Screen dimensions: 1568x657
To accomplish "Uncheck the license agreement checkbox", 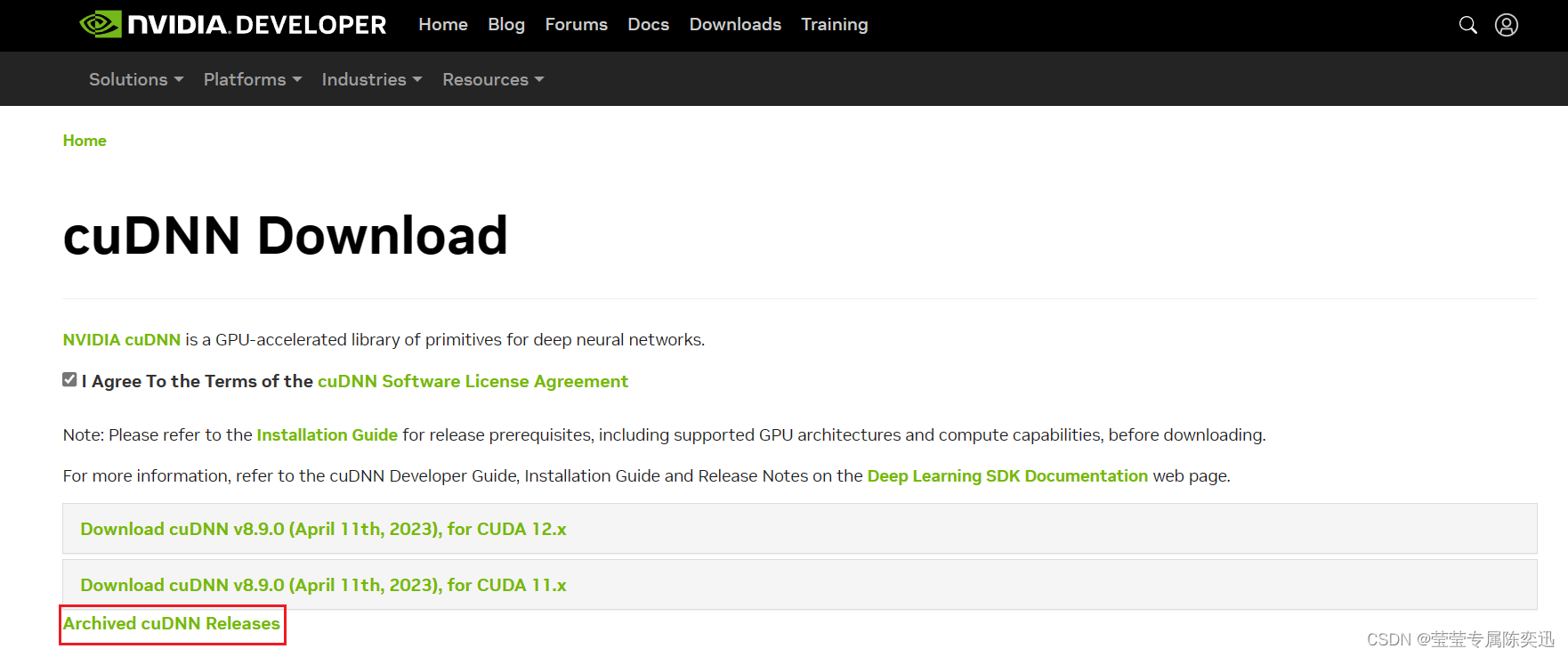I will [x=69, y=380].
